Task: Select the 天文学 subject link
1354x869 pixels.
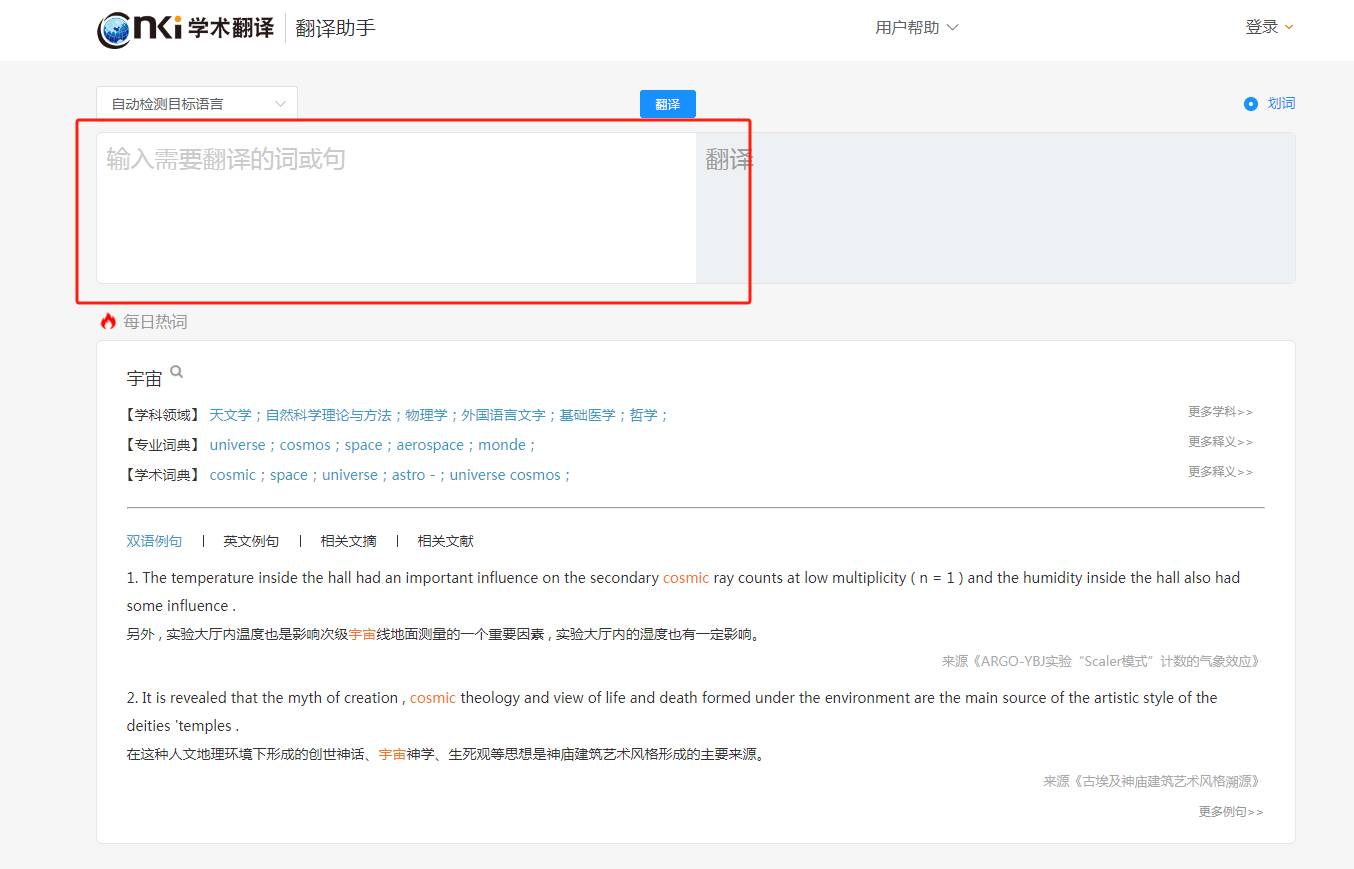Action: (x=231, y=414)
